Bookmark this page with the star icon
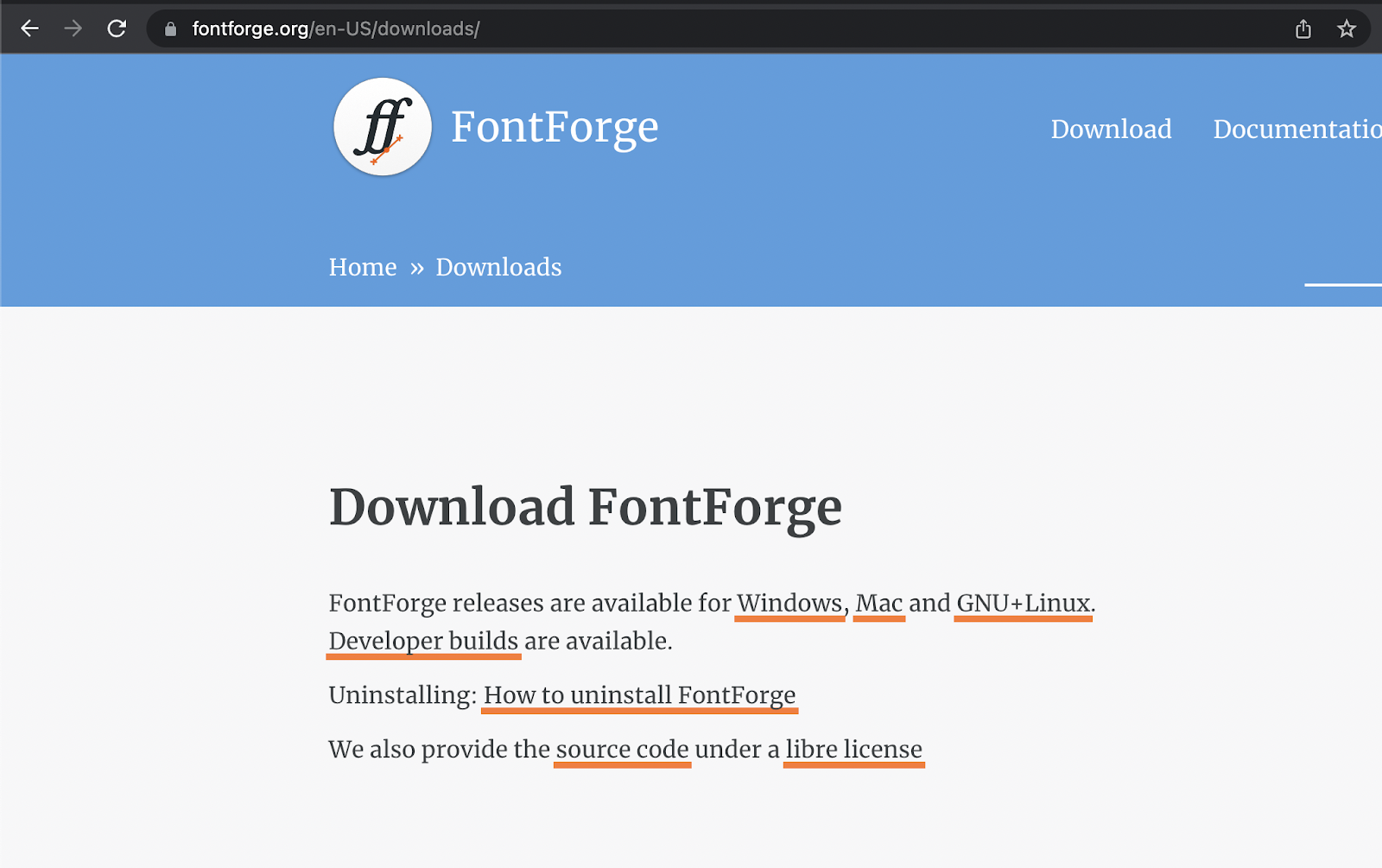This screenshot has height=868, width=1382. (1347, 28)
